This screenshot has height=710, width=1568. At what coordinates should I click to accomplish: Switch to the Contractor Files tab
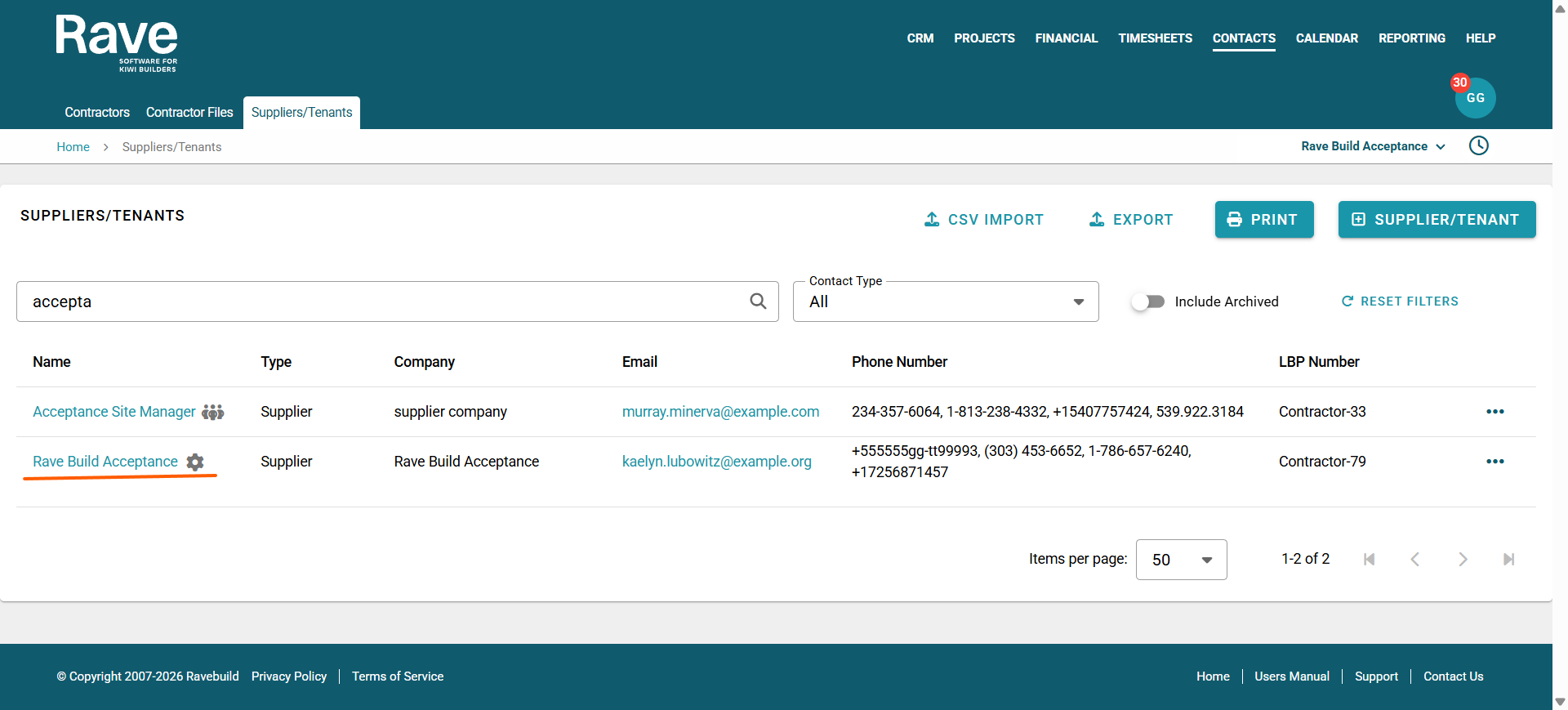click(189, 113)
